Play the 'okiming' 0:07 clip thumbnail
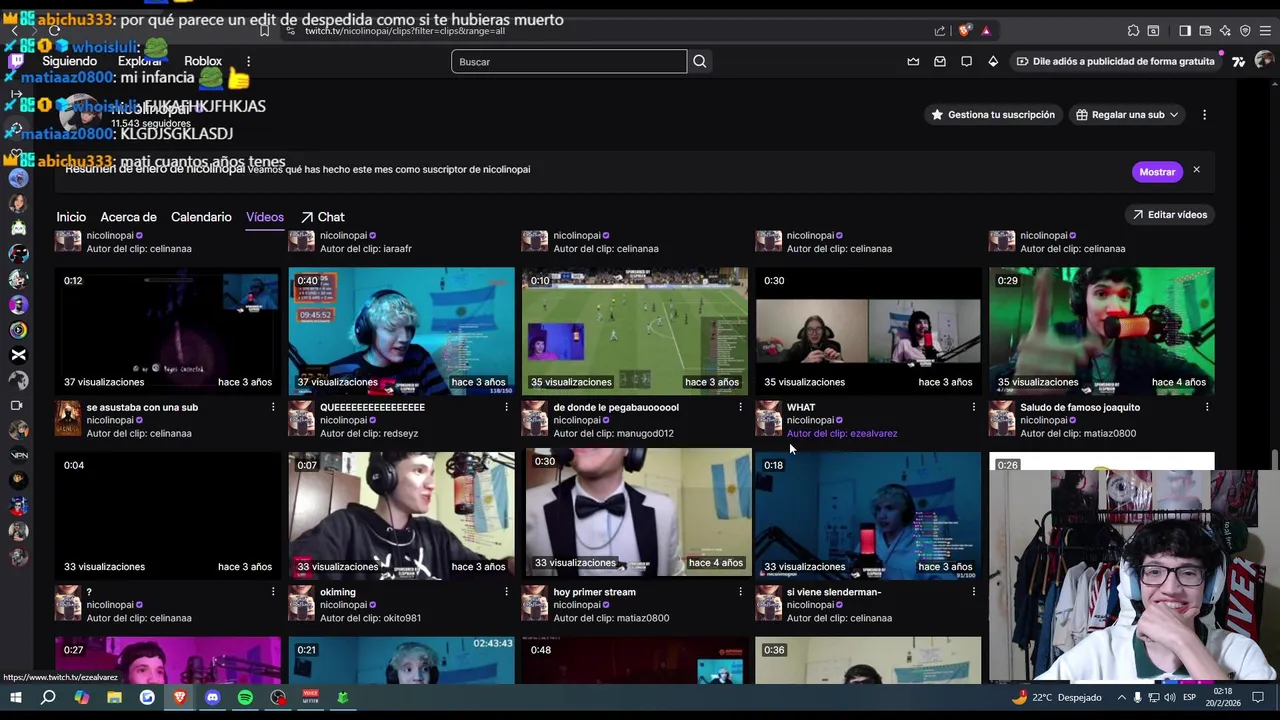 (401, 515)
